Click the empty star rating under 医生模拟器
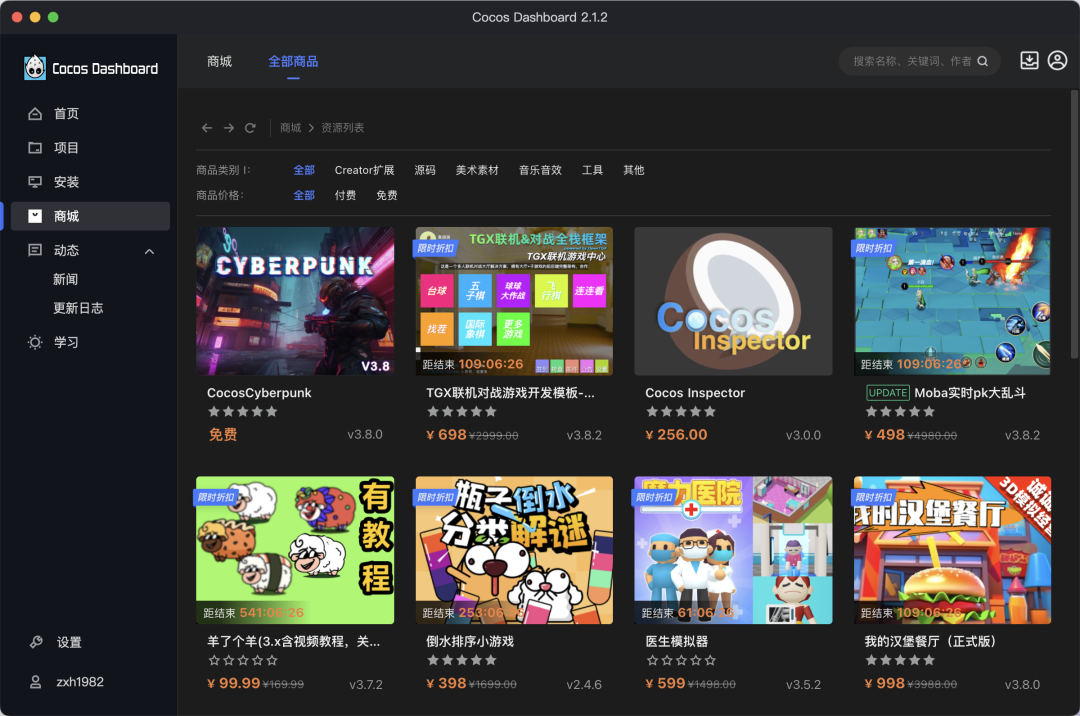1080x716 pixels. [x=681, y=661]
